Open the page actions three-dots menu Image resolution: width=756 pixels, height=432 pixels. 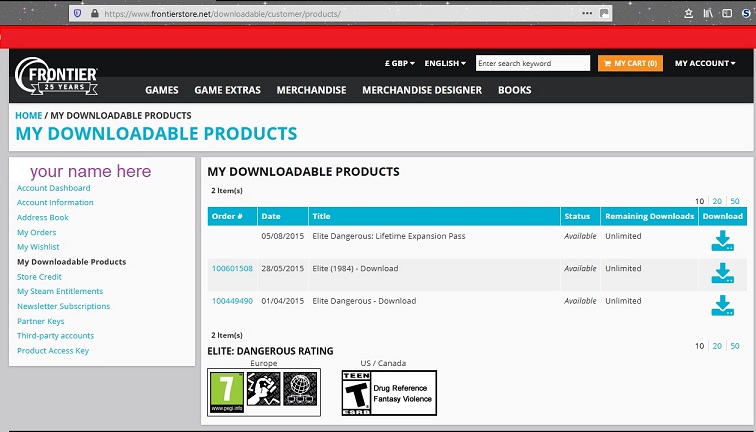[x=587, y=14]
